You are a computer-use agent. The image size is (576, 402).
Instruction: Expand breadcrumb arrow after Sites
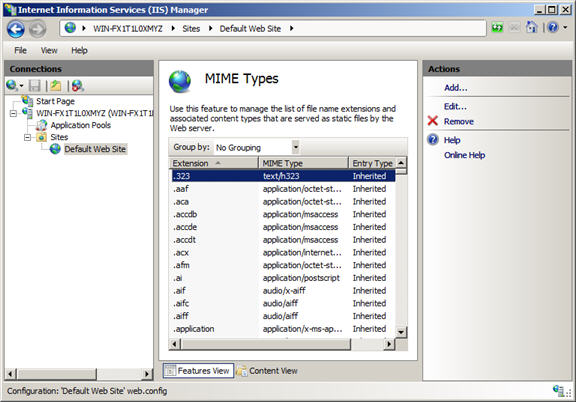[x=210, y=28]
